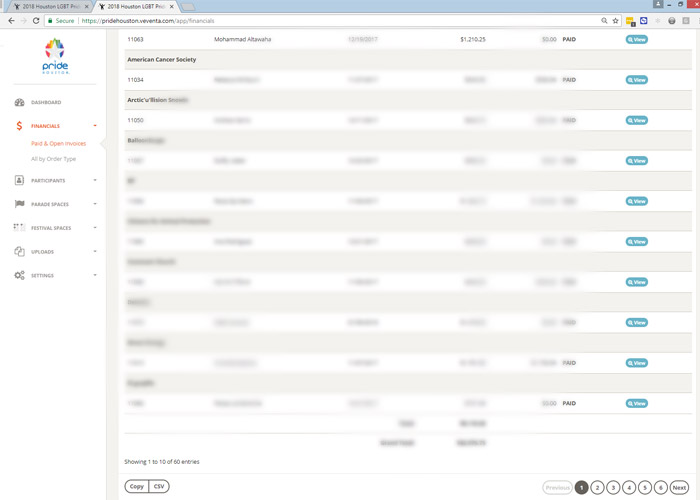Click the Previous page button
The height and width of the screenshot is (500, 700).
(558, 488)
